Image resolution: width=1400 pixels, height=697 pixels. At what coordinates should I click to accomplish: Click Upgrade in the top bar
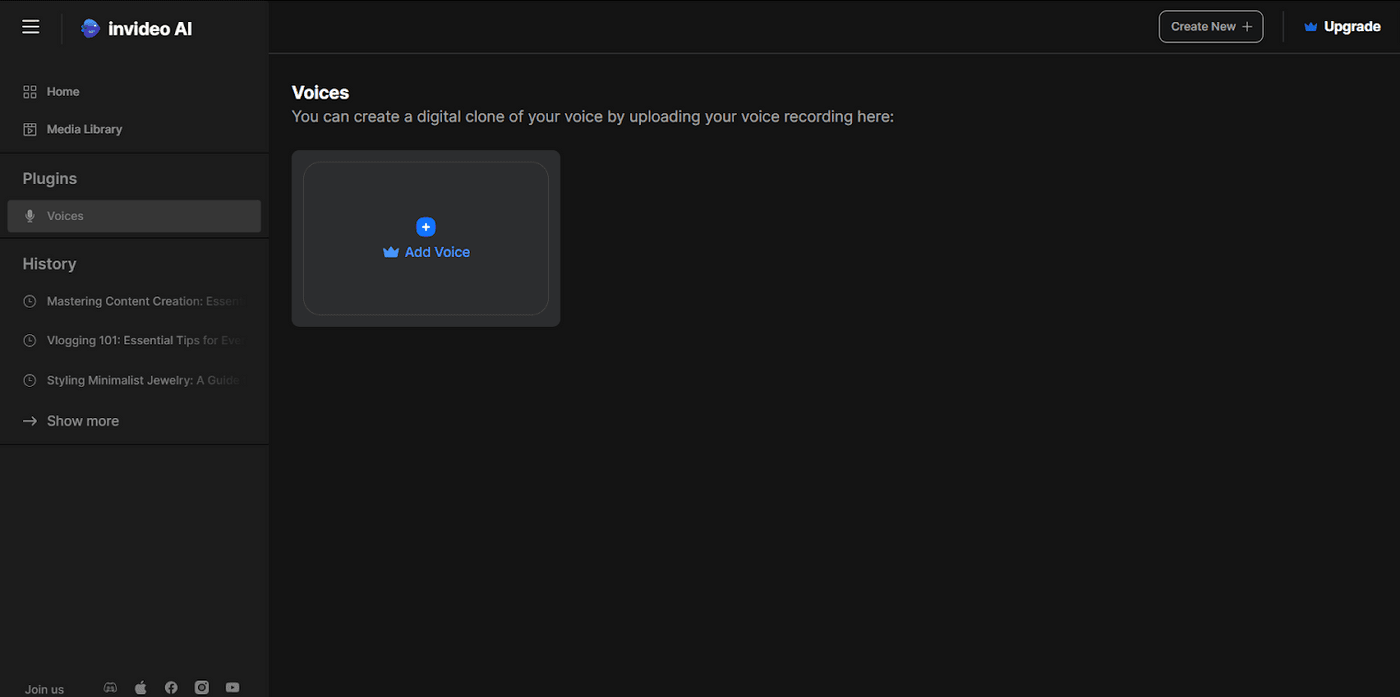1352,26
